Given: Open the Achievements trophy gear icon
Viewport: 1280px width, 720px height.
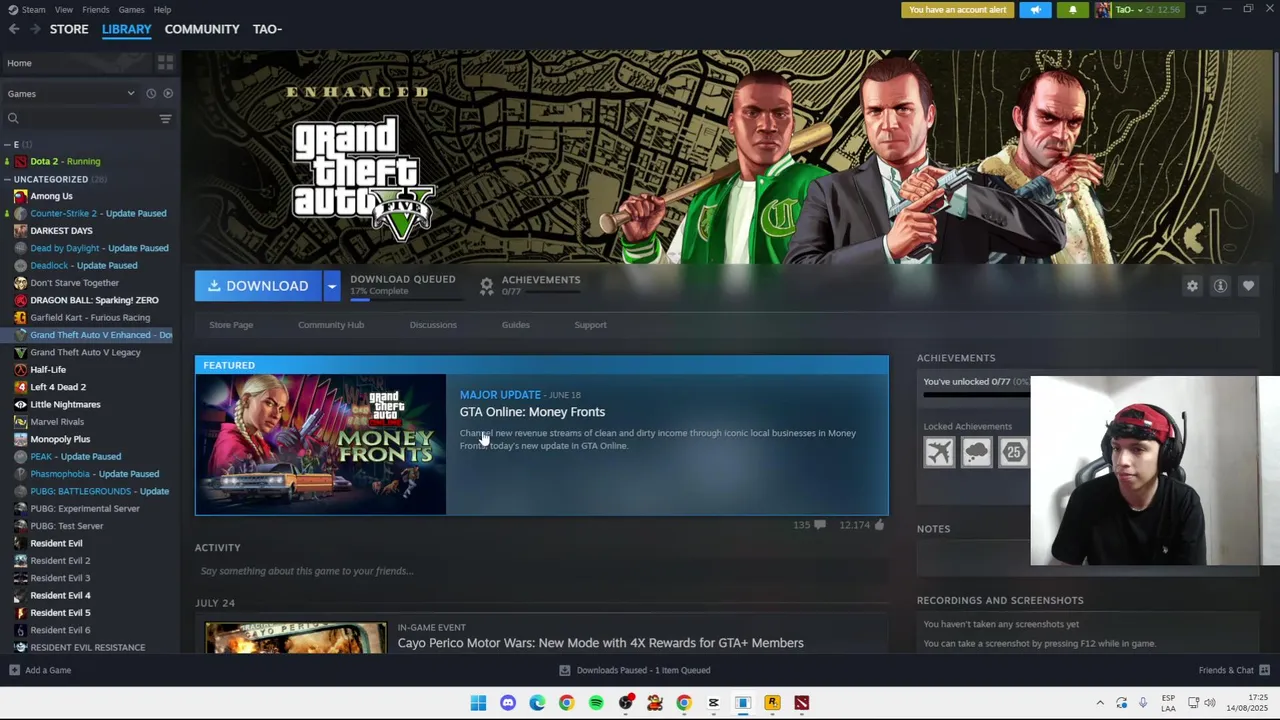Looking at the screenshot, I should (x=486, y=286).
